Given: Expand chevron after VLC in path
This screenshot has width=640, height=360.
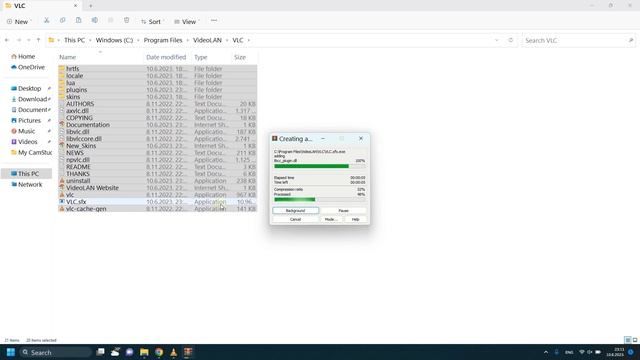Looking at the screenshot, I should tap(248, 40).
